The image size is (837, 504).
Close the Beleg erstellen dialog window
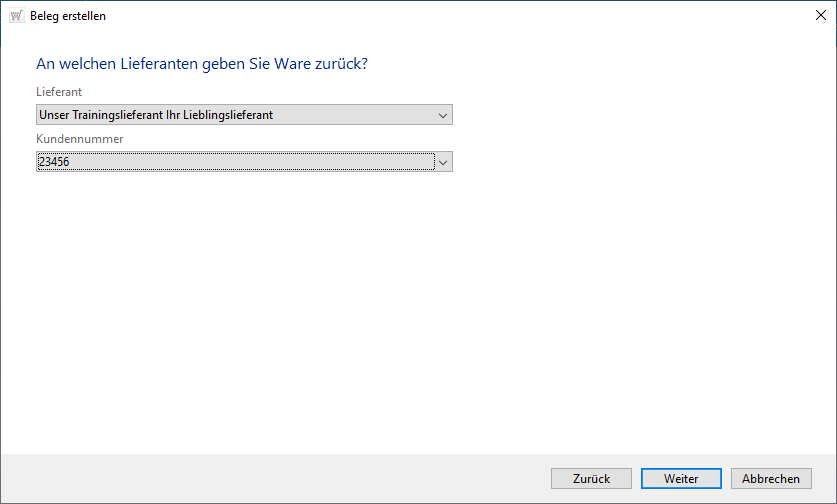pos(820,15)
